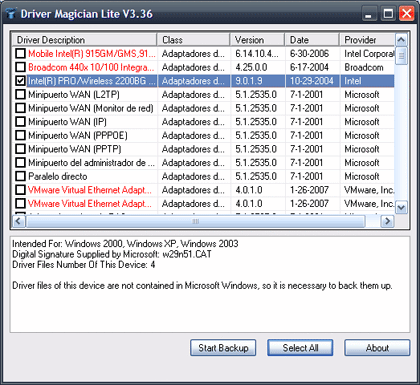Close the Driver Magician Lite window
The image size is (420, 385).
[x=407, y=14]
